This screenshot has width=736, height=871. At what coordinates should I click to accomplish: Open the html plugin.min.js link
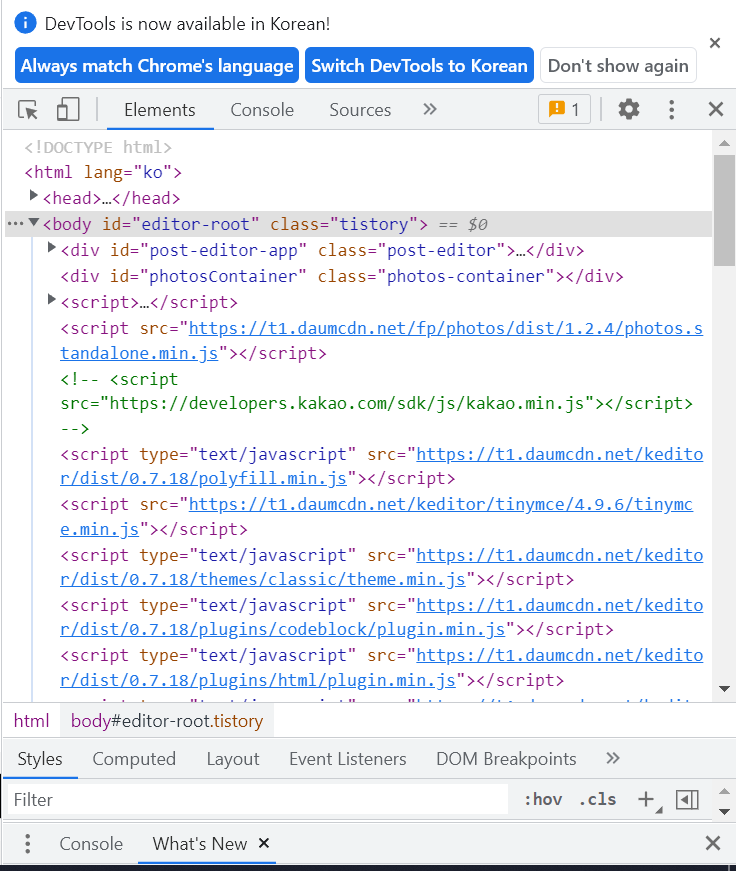point(382,668)
